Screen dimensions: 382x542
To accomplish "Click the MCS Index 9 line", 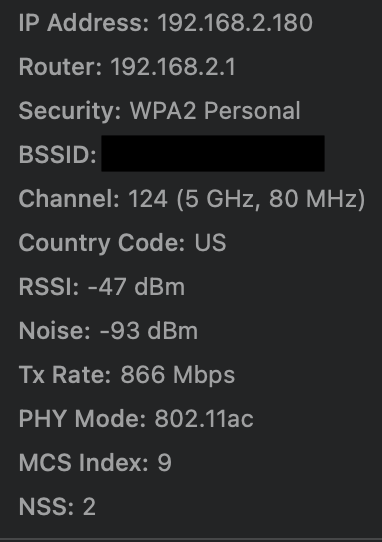I will coord(95,462).
